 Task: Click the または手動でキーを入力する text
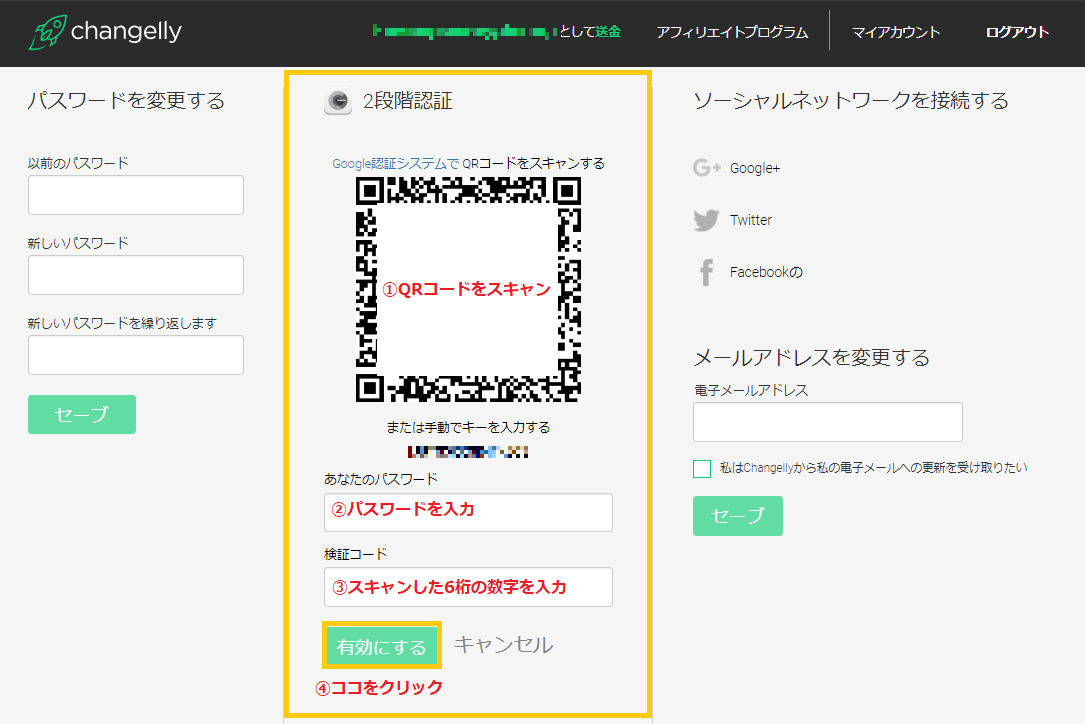(x=468, y=427)
